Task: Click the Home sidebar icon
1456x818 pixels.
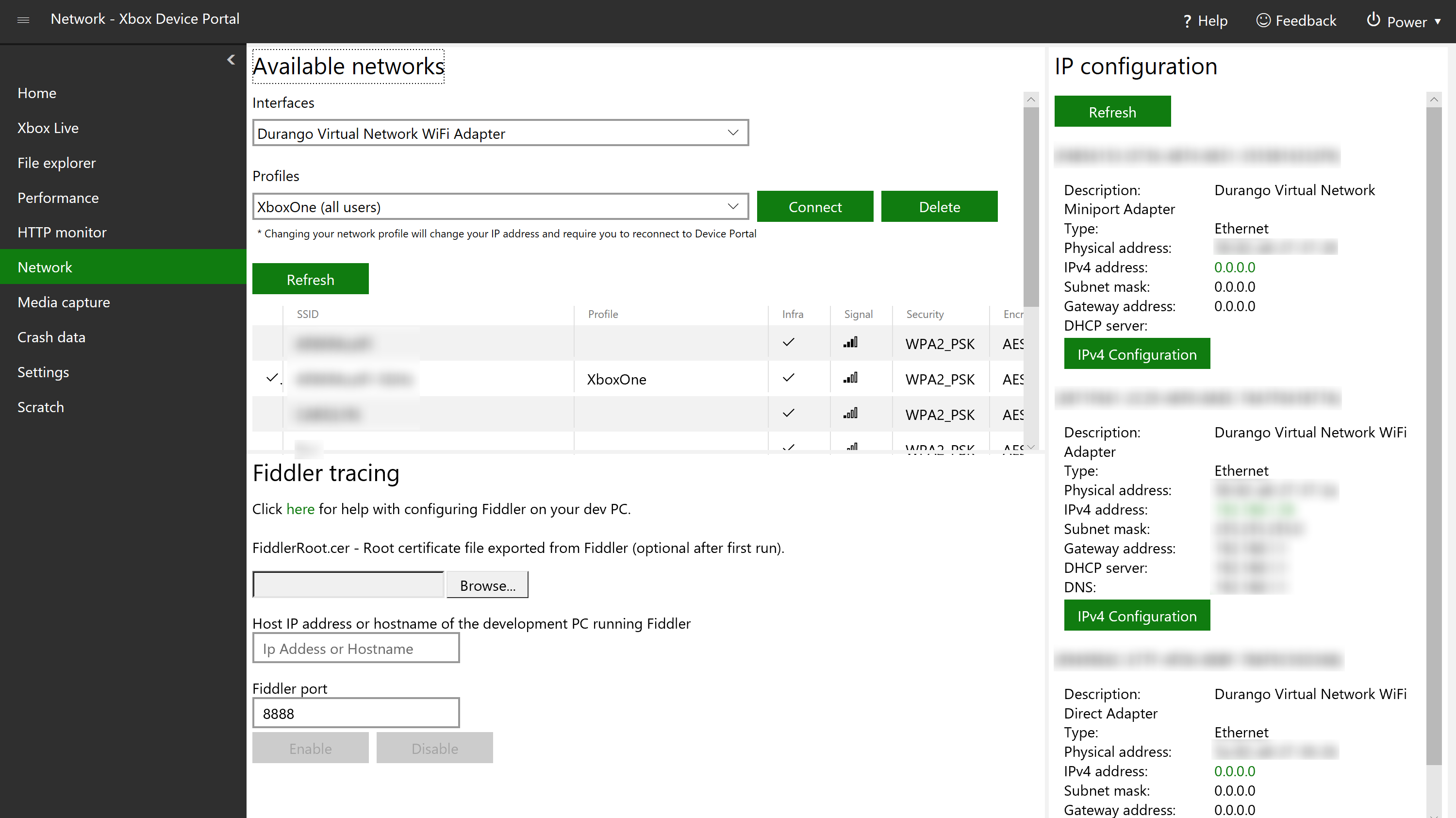Action: tap(36, 92)
